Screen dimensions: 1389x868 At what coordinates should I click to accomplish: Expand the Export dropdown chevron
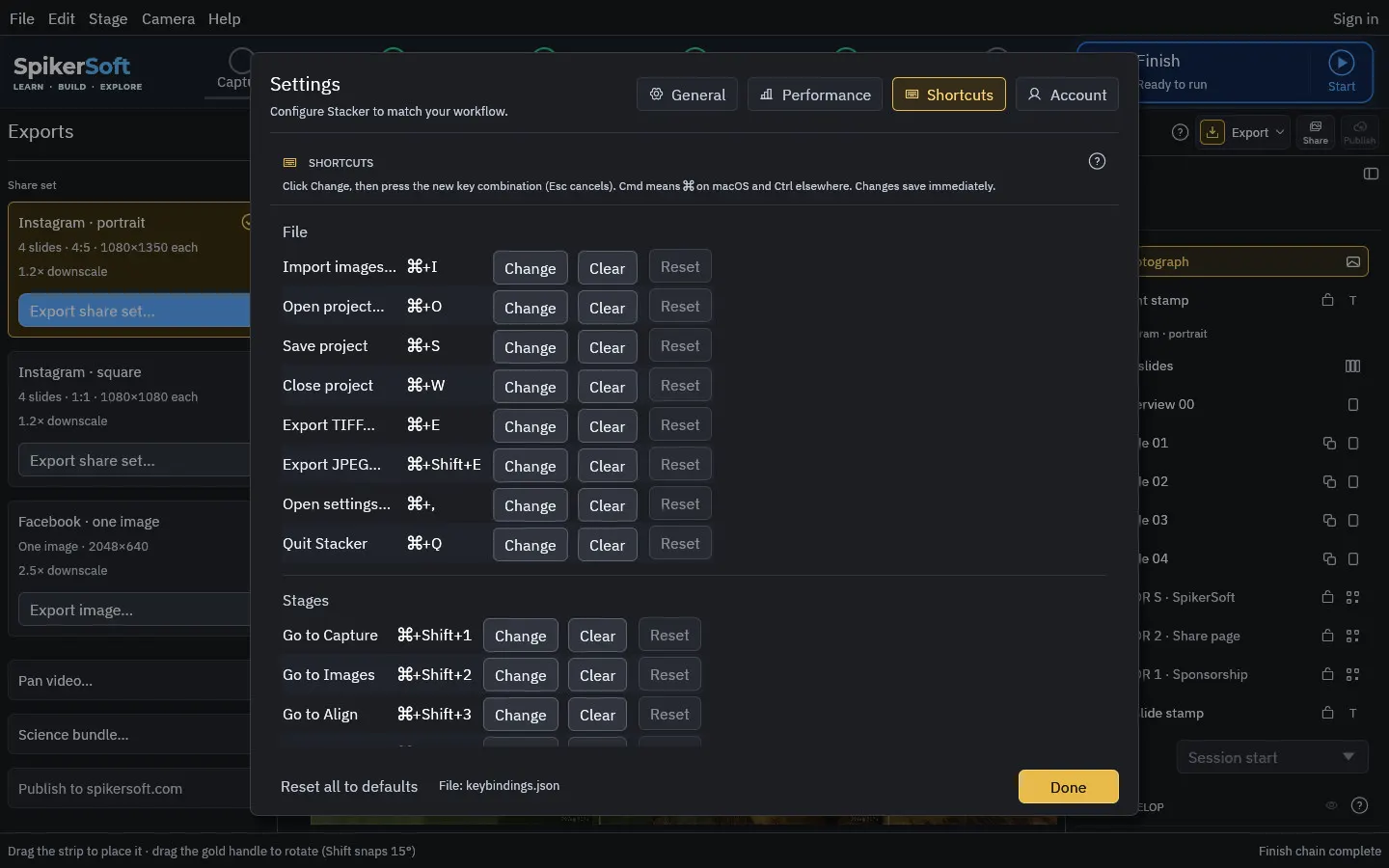click(x=1280, y=132)
